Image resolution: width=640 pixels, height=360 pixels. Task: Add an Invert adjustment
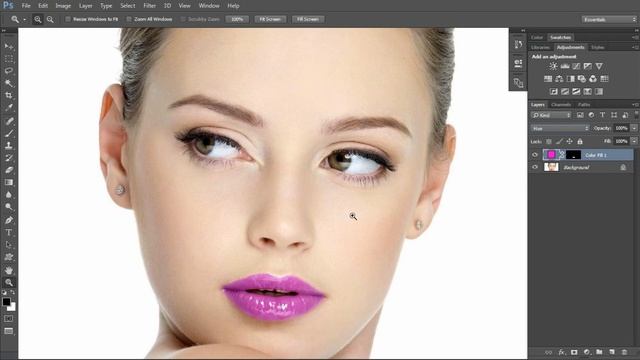pos(554,91)
